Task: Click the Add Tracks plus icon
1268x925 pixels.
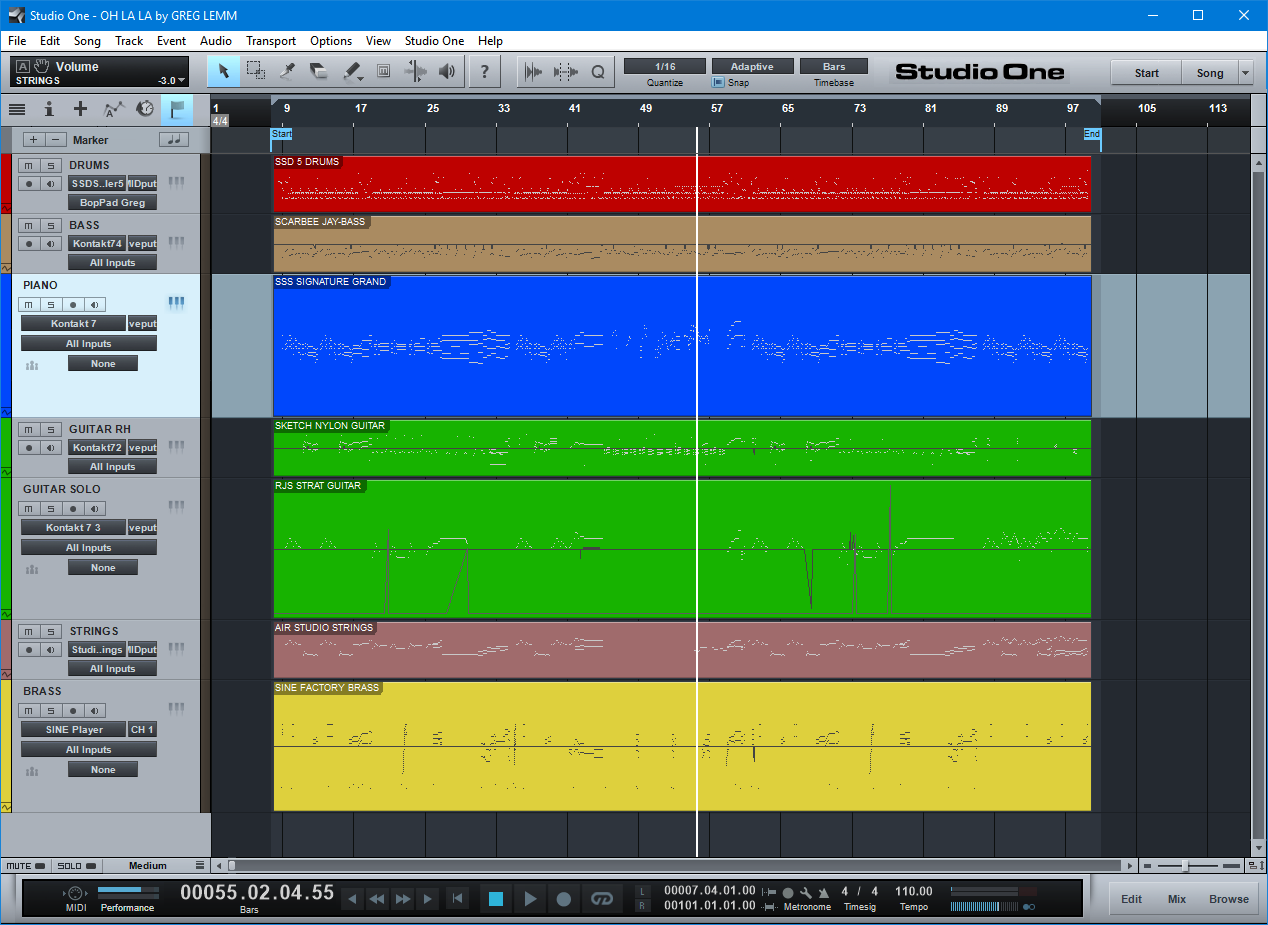Action: coord(81,109)
